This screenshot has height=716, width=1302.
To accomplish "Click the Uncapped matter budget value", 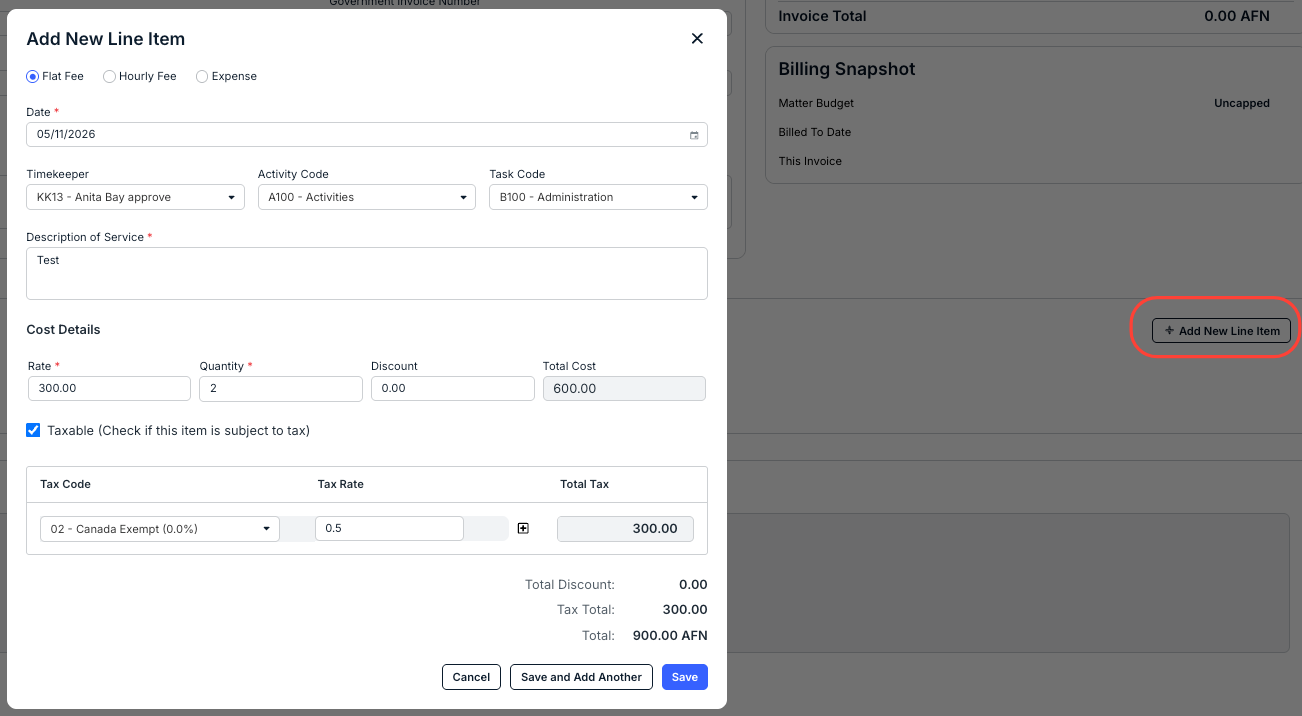I will point(1242,103).
